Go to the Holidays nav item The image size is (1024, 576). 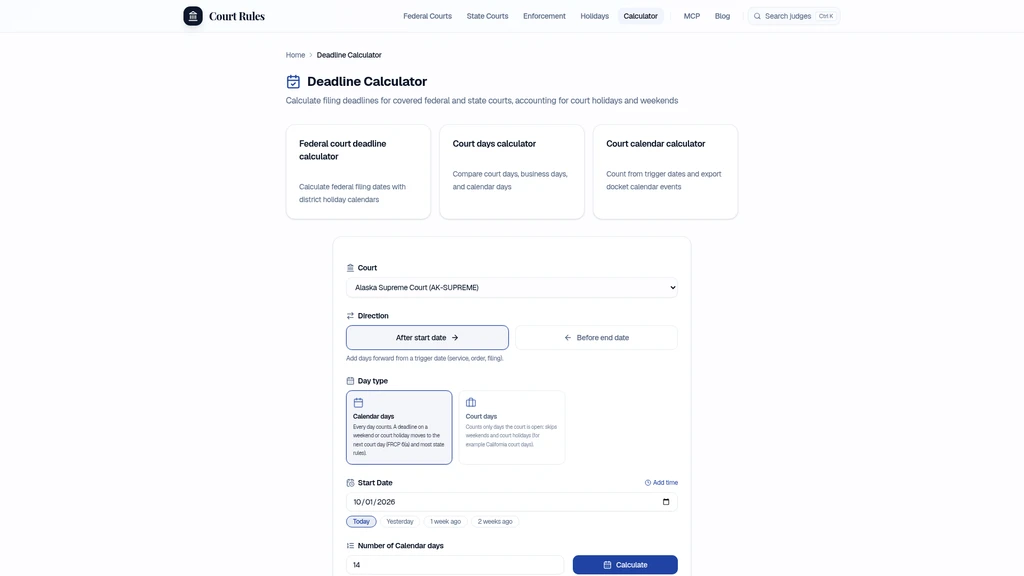coord(594,16)
